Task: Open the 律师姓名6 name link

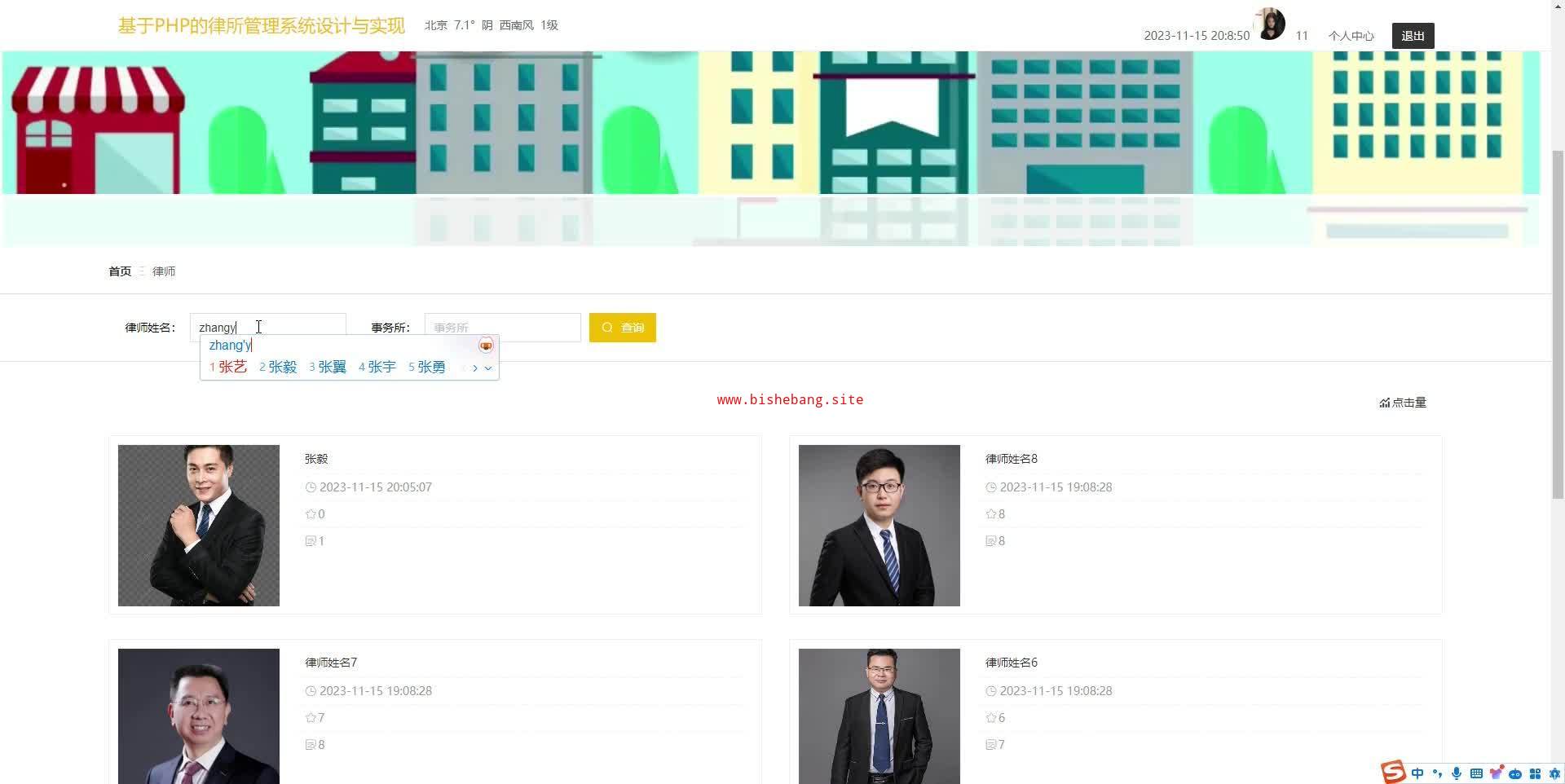Action: (x=1012, y=663)
